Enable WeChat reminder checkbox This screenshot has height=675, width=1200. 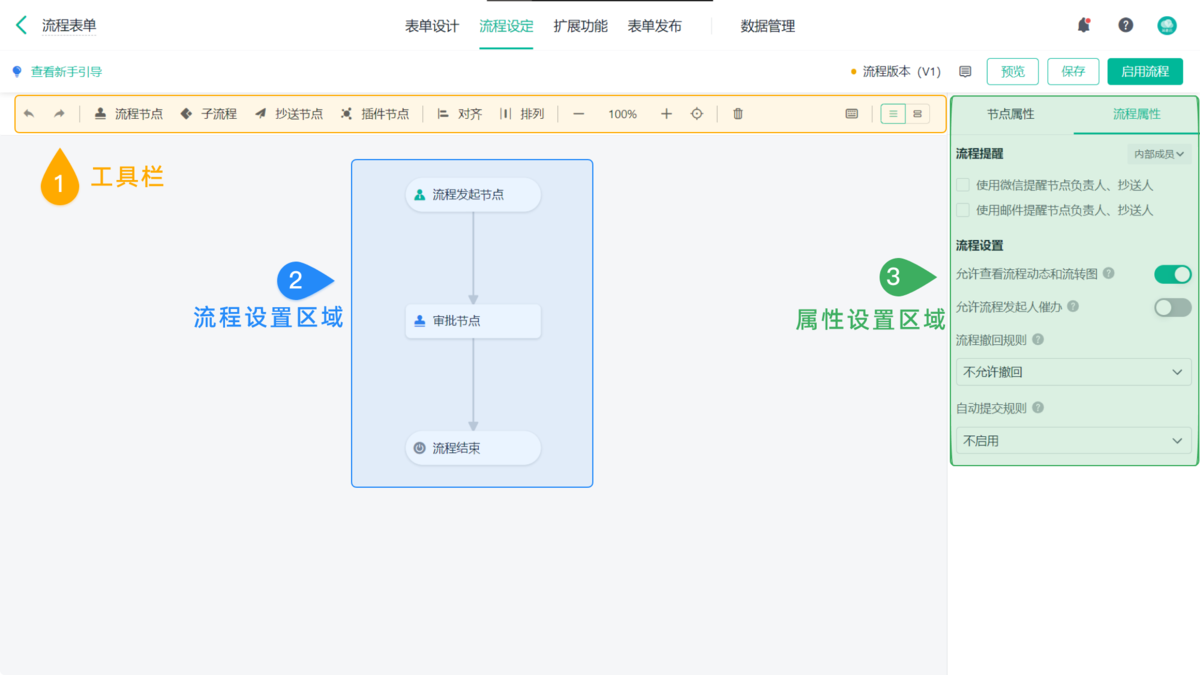[x=963, y=184]
